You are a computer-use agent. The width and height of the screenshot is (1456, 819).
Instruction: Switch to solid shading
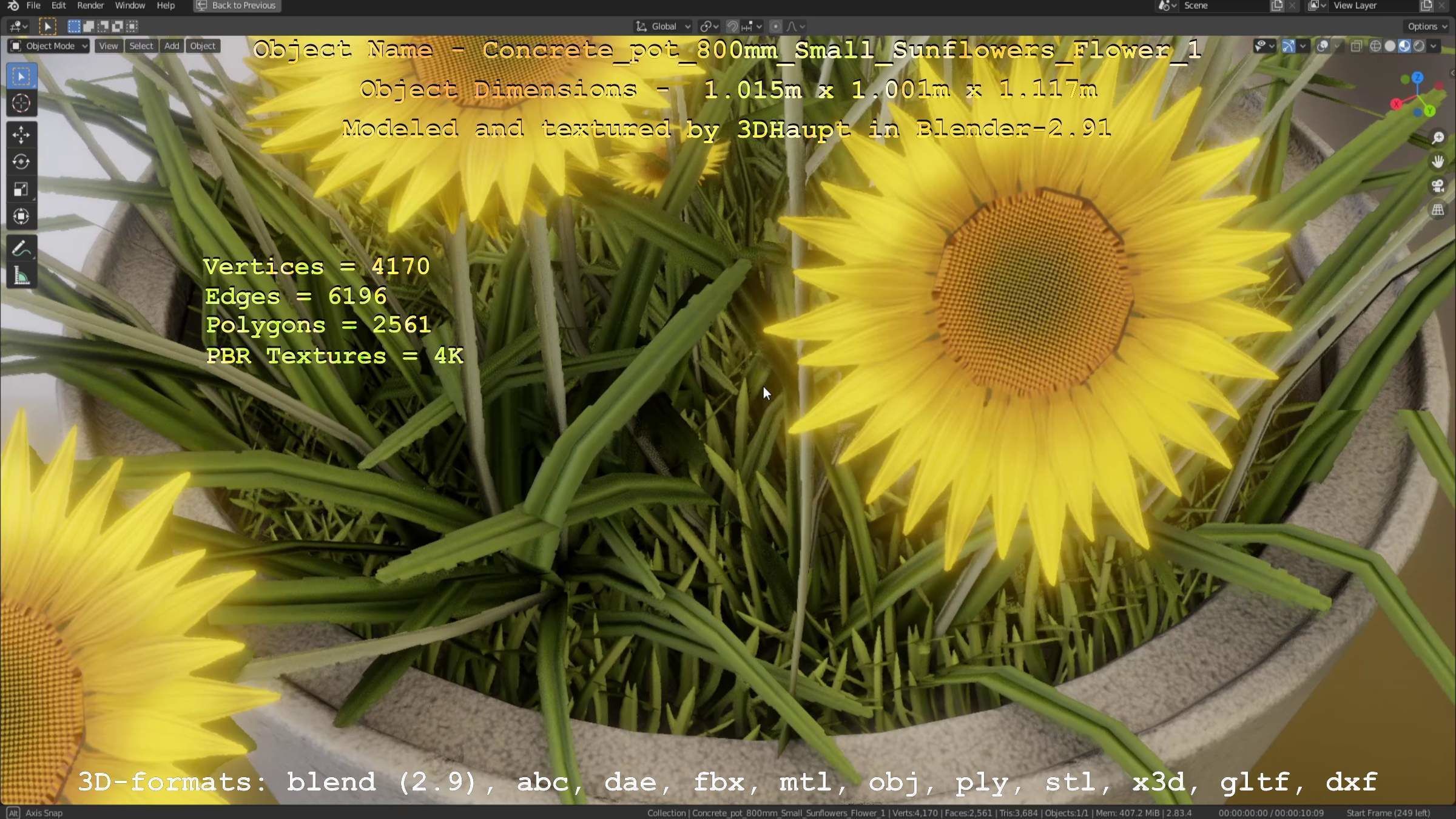(1390, 46)
